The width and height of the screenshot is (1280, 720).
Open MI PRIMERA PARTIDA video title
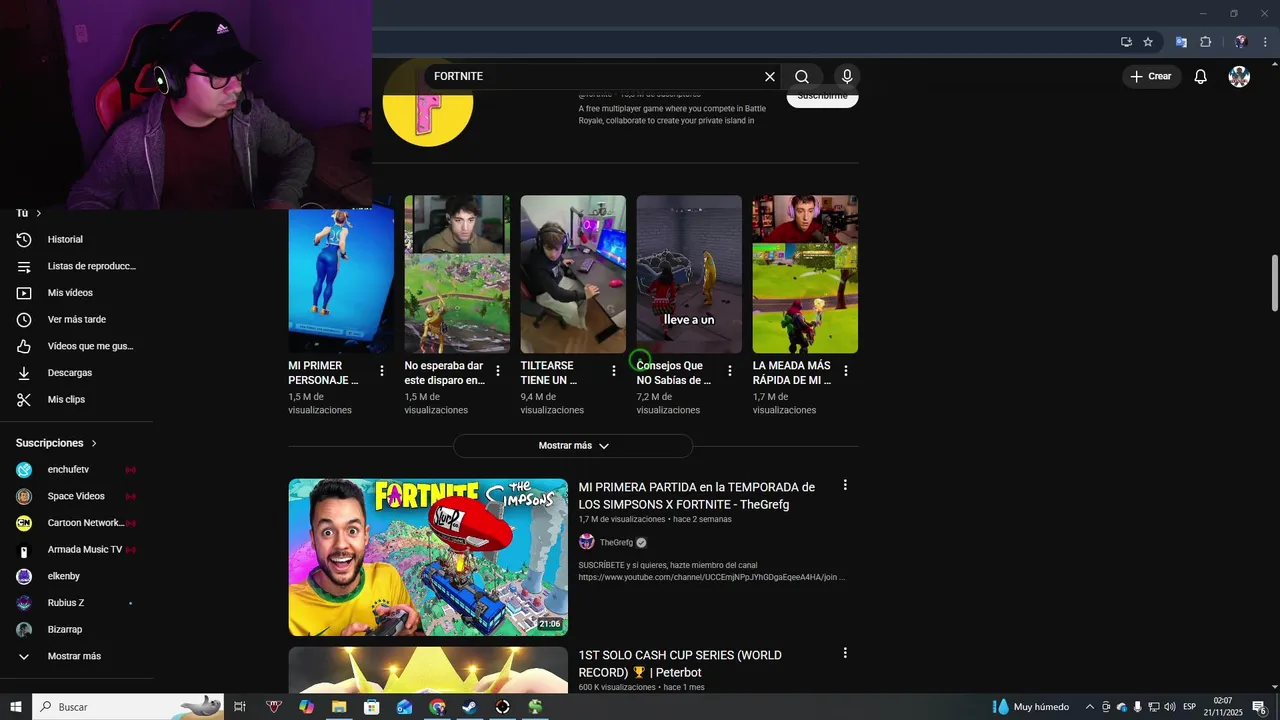click(x=697, y=496)
